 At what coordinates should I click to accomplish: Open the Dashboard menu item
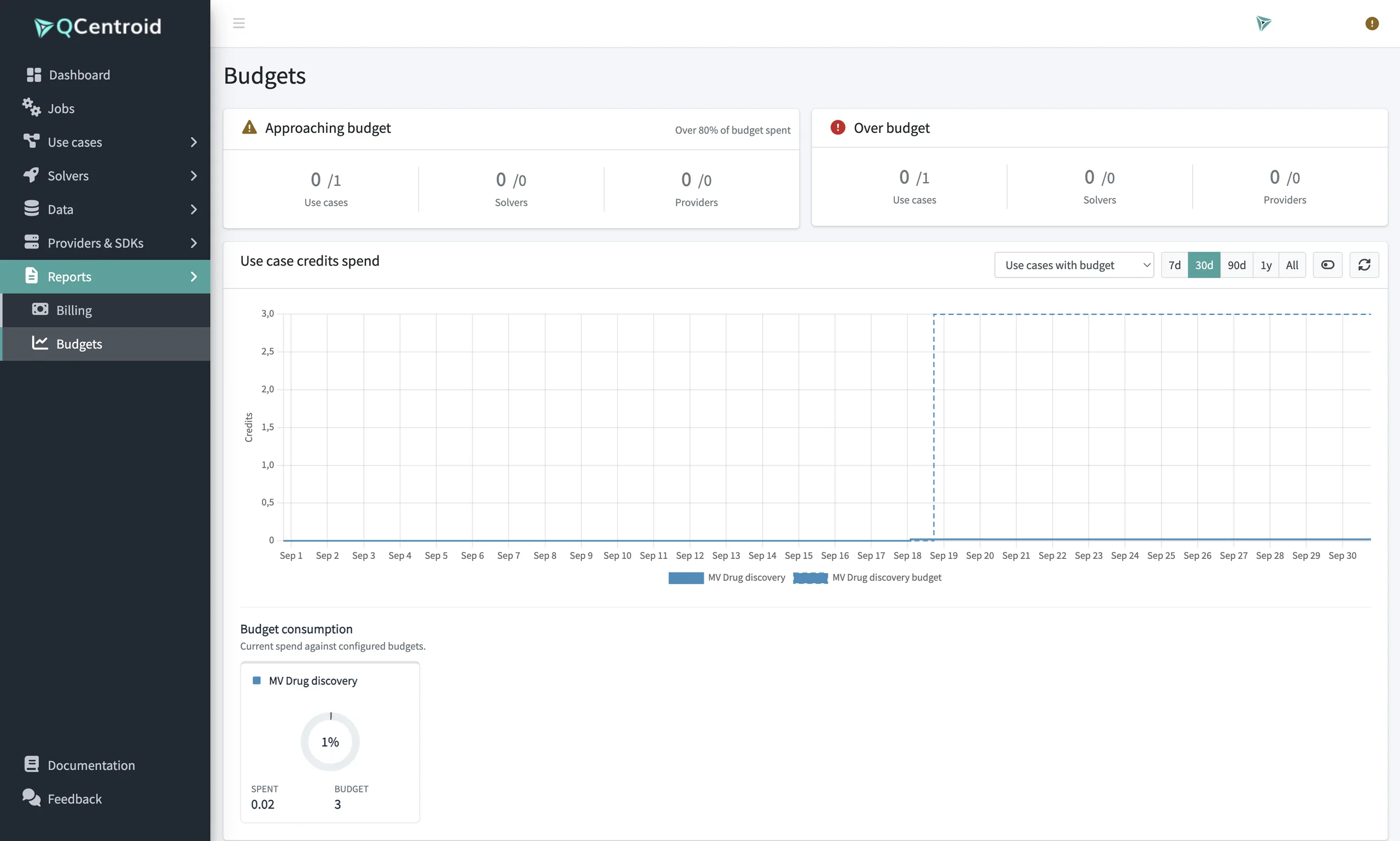point(106,75)
